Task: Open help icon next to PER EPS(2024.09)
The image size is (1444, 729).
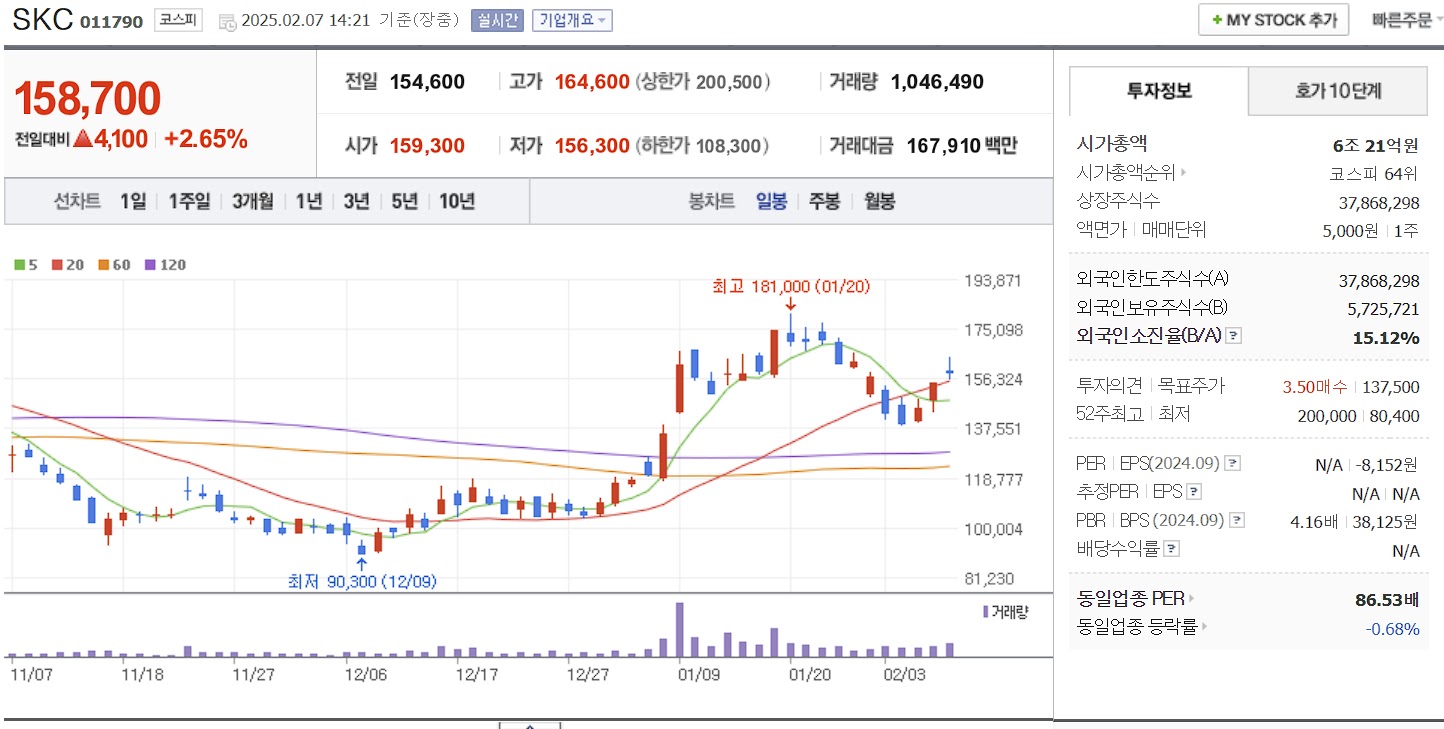Action: 1233,464
